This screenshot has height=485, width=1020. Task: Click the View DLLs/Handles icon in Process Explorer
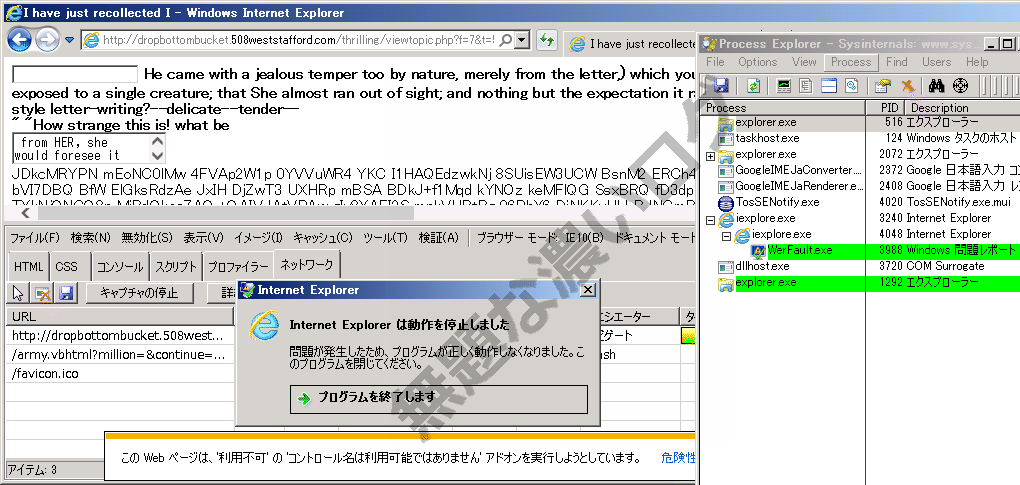pyautogui.click(x=851, y=85)
